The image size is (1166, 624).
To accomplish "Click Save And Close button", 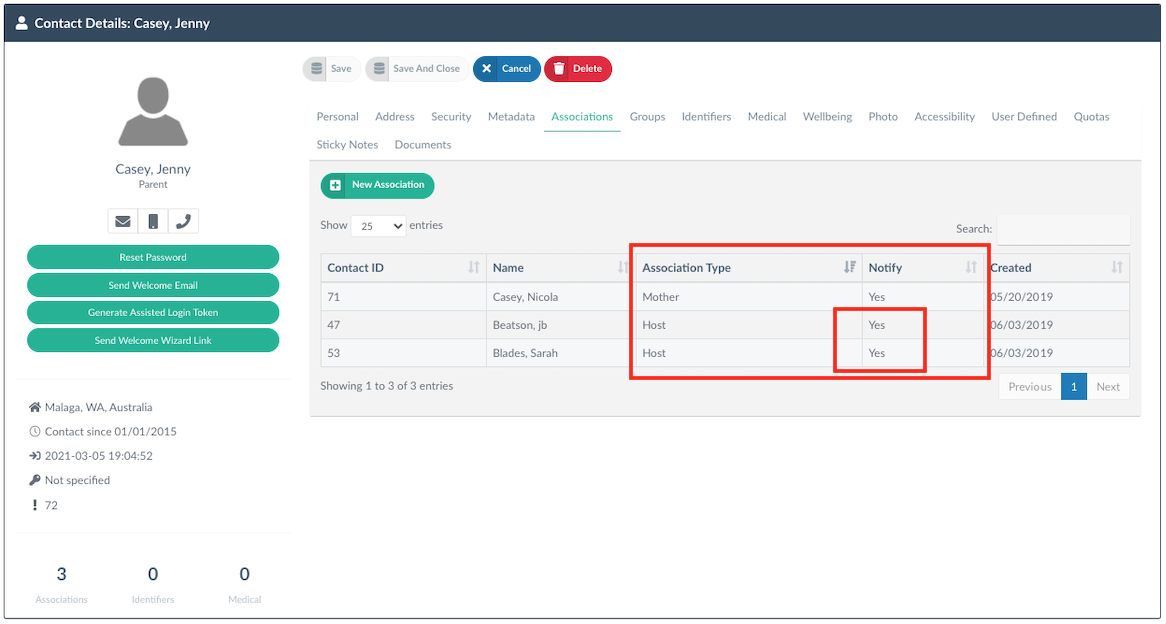I will point(417,68).
